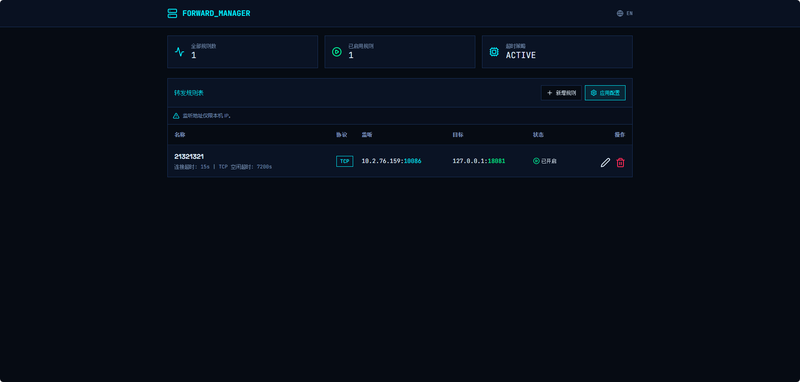Click the ACTIVE status value
The image size is (800, 382).
click(521, 55)
